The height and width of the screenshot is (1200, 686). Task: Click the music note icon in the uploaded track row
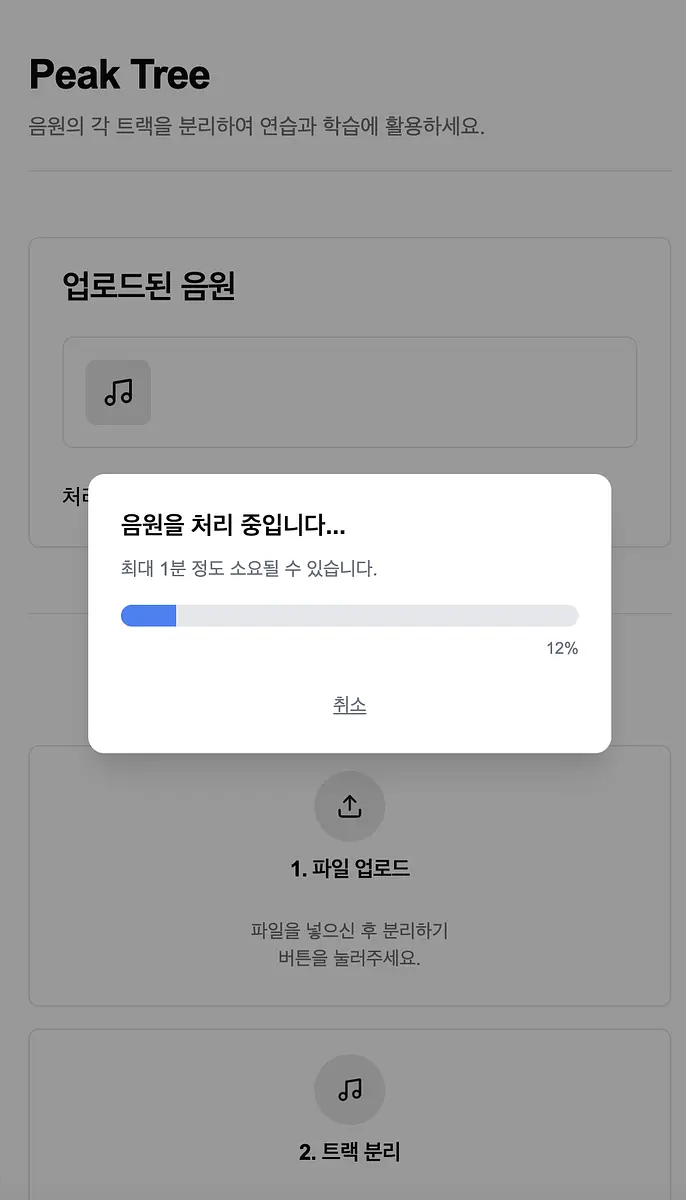(x=118, y=392)
